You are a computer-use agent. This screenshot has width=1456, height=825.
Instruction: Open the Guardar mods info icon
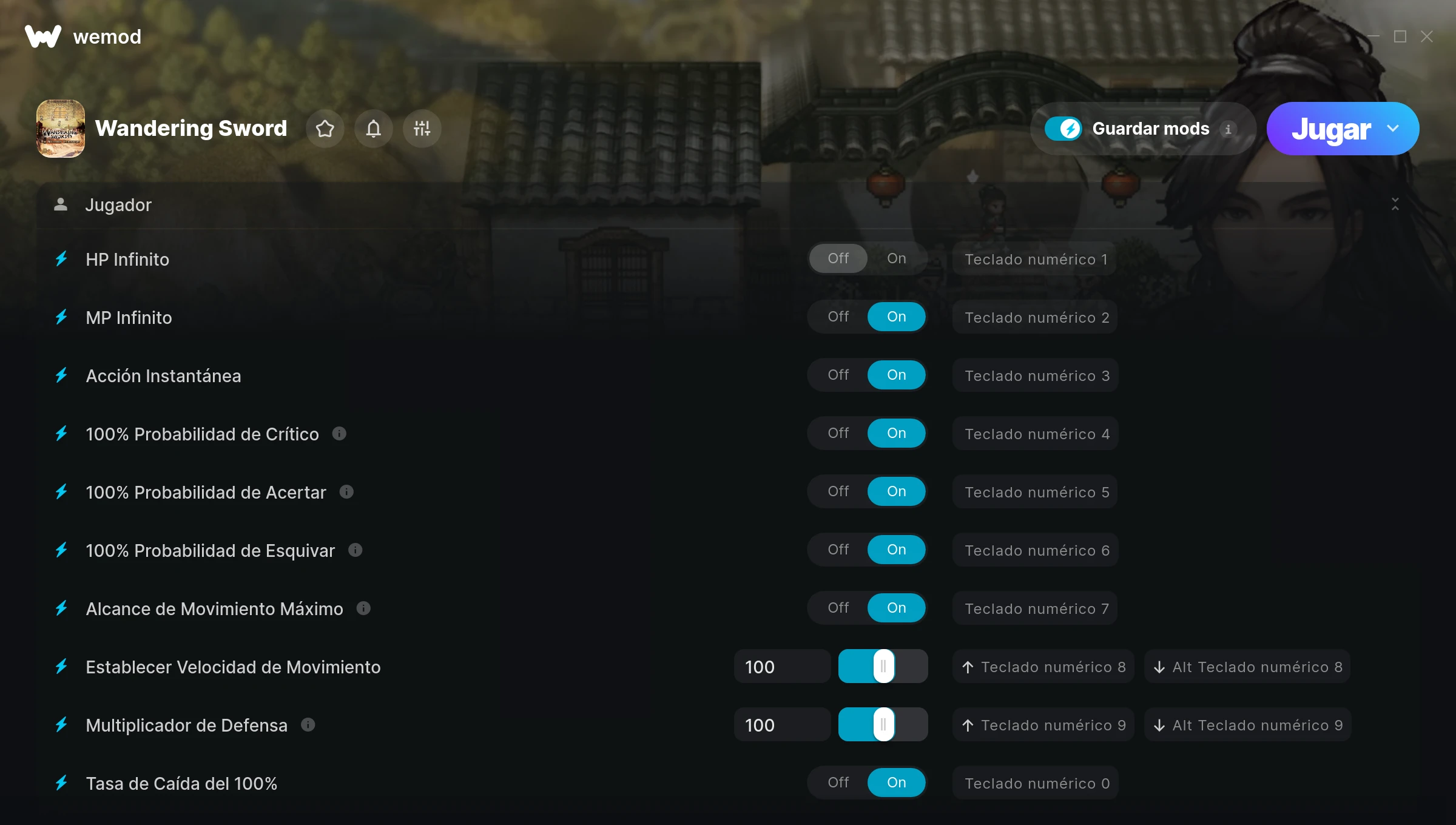[x=1228, y=129]
